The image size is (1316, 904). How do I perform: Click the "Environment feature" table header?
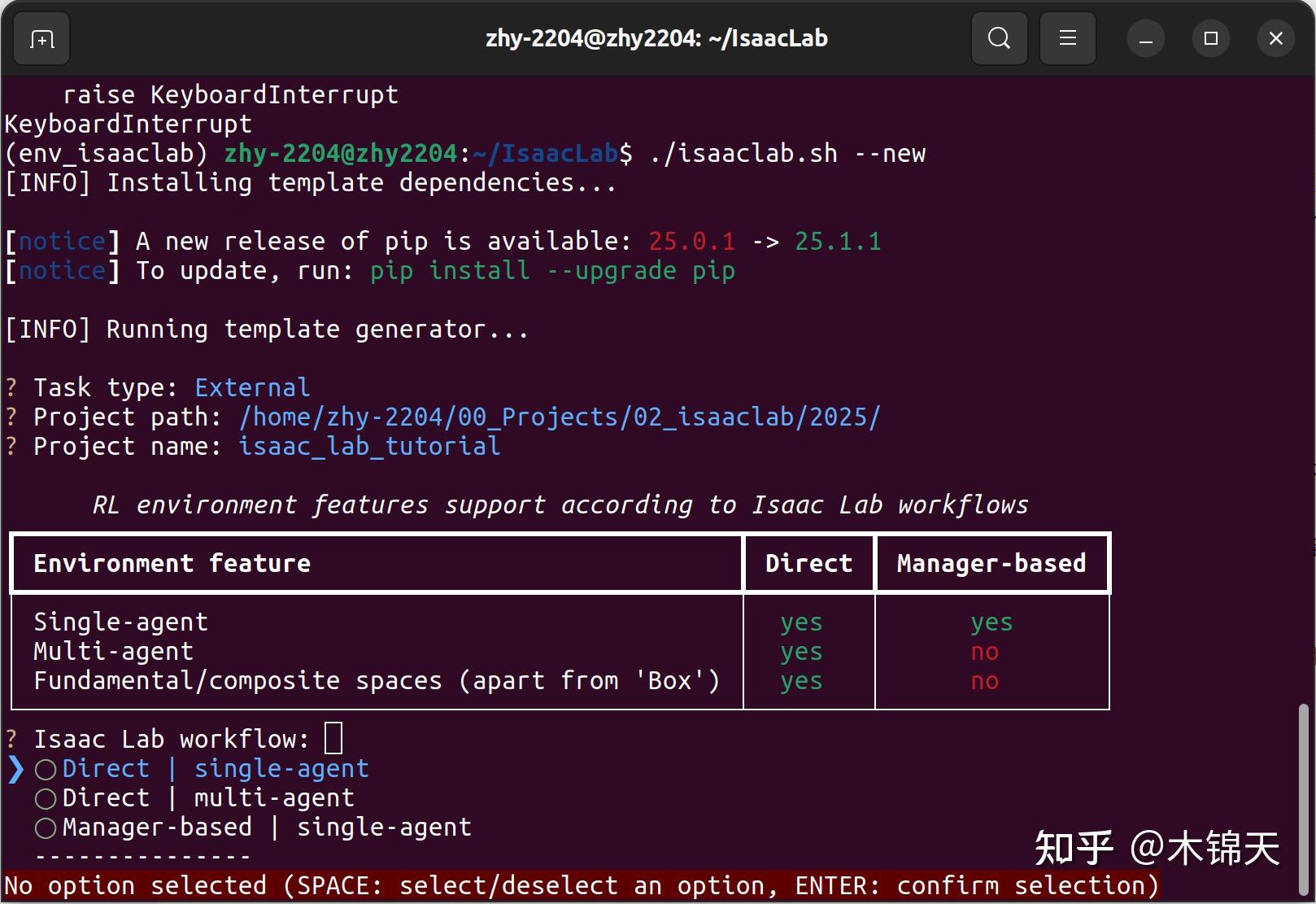click(171, 562)
